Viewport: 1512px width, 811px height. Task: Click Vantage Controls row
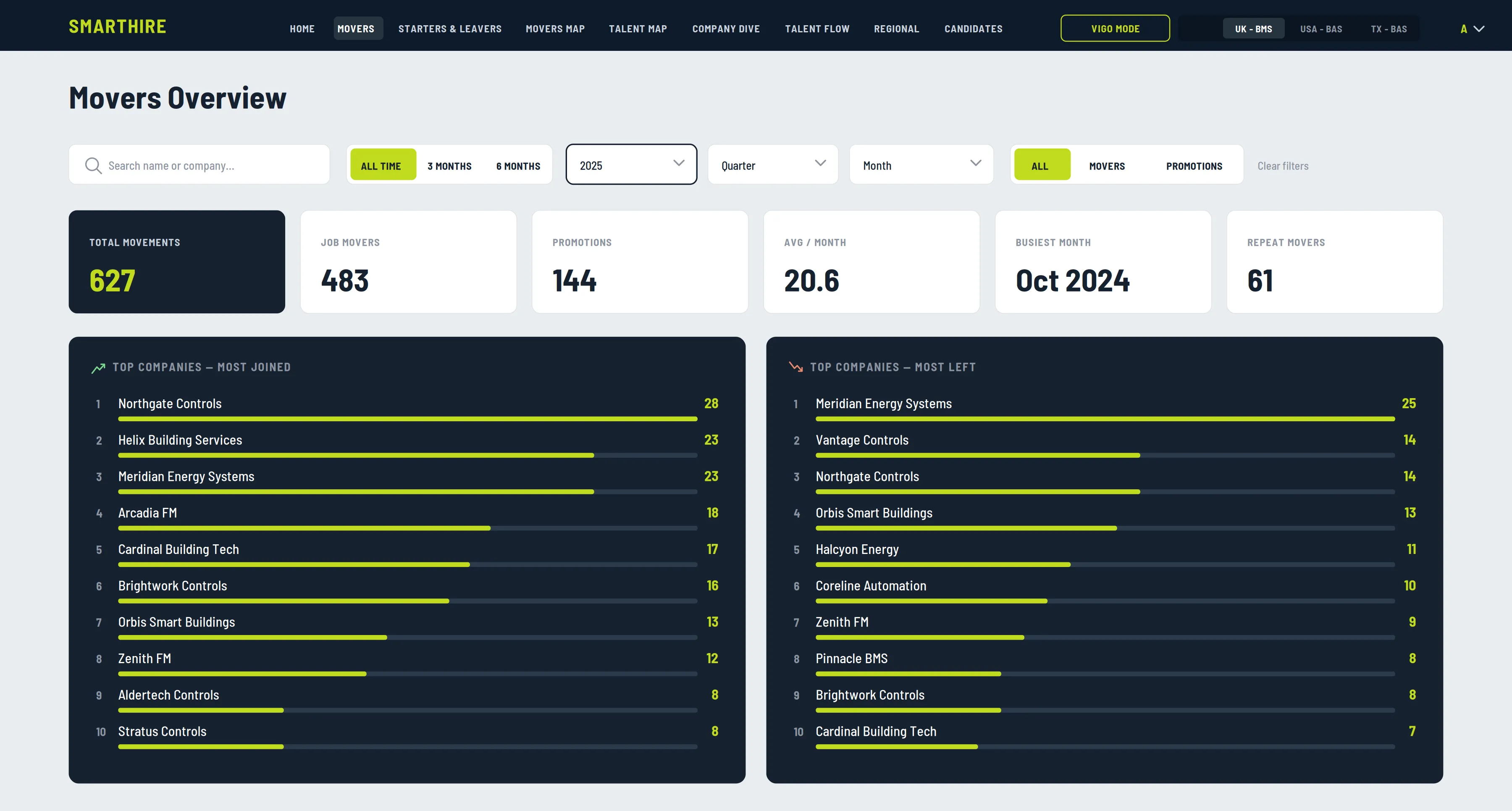click(x=1105, y=446)
